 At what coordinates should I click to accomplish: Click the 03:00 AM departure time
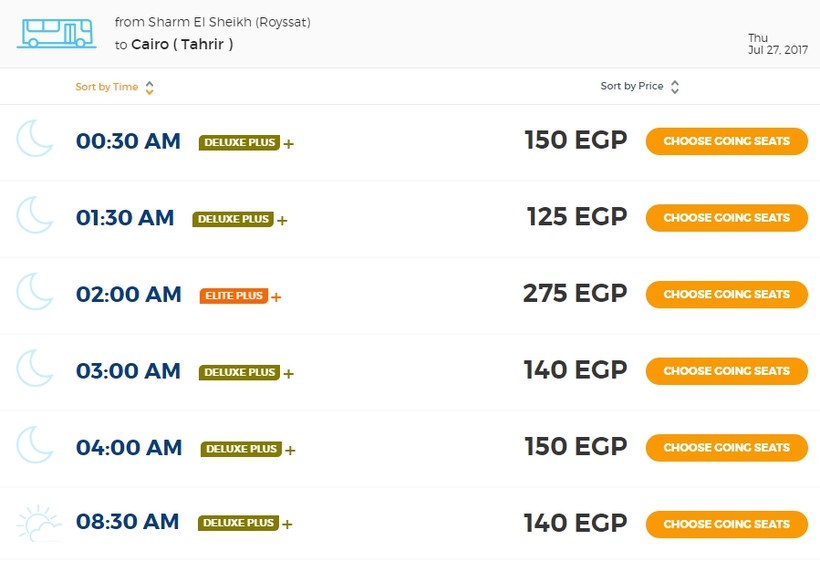(128, 371)
